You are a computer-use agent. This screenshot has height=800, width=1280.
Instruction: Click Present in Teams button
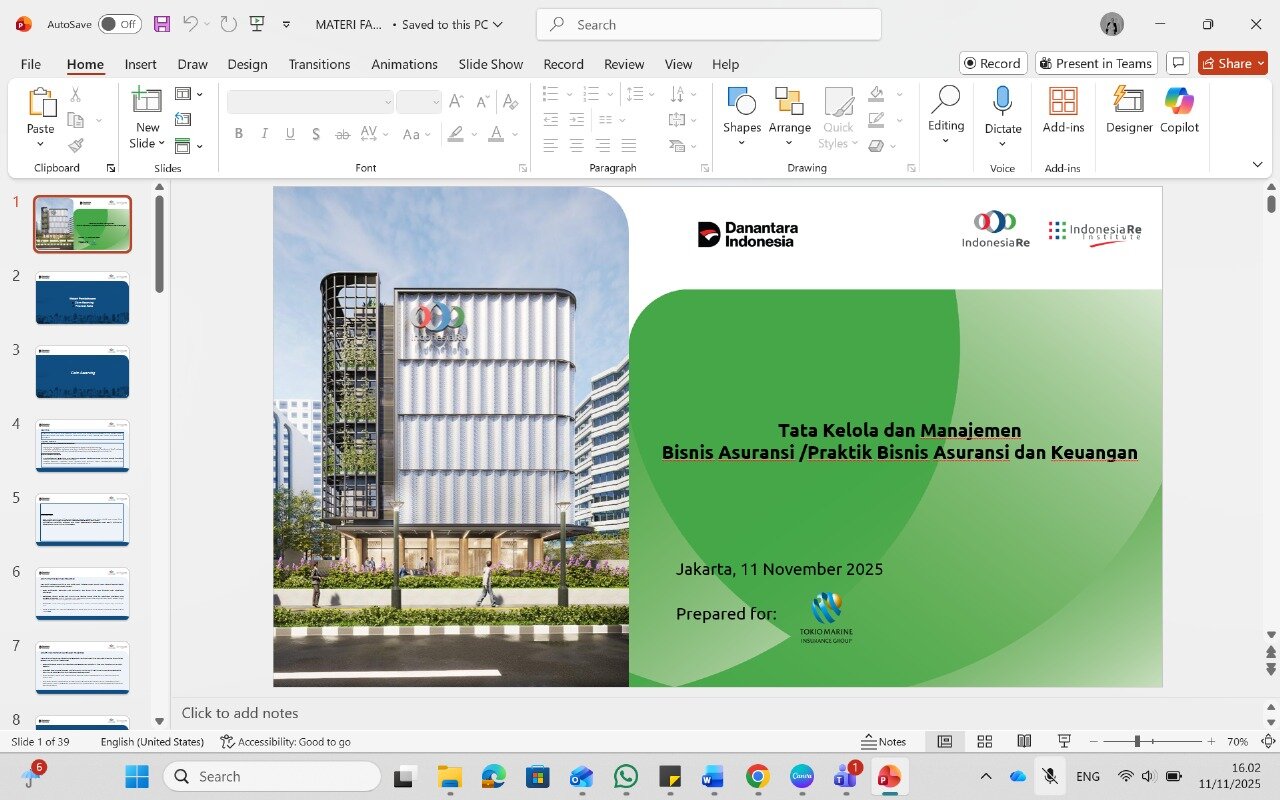click(x=1096, y=63)
